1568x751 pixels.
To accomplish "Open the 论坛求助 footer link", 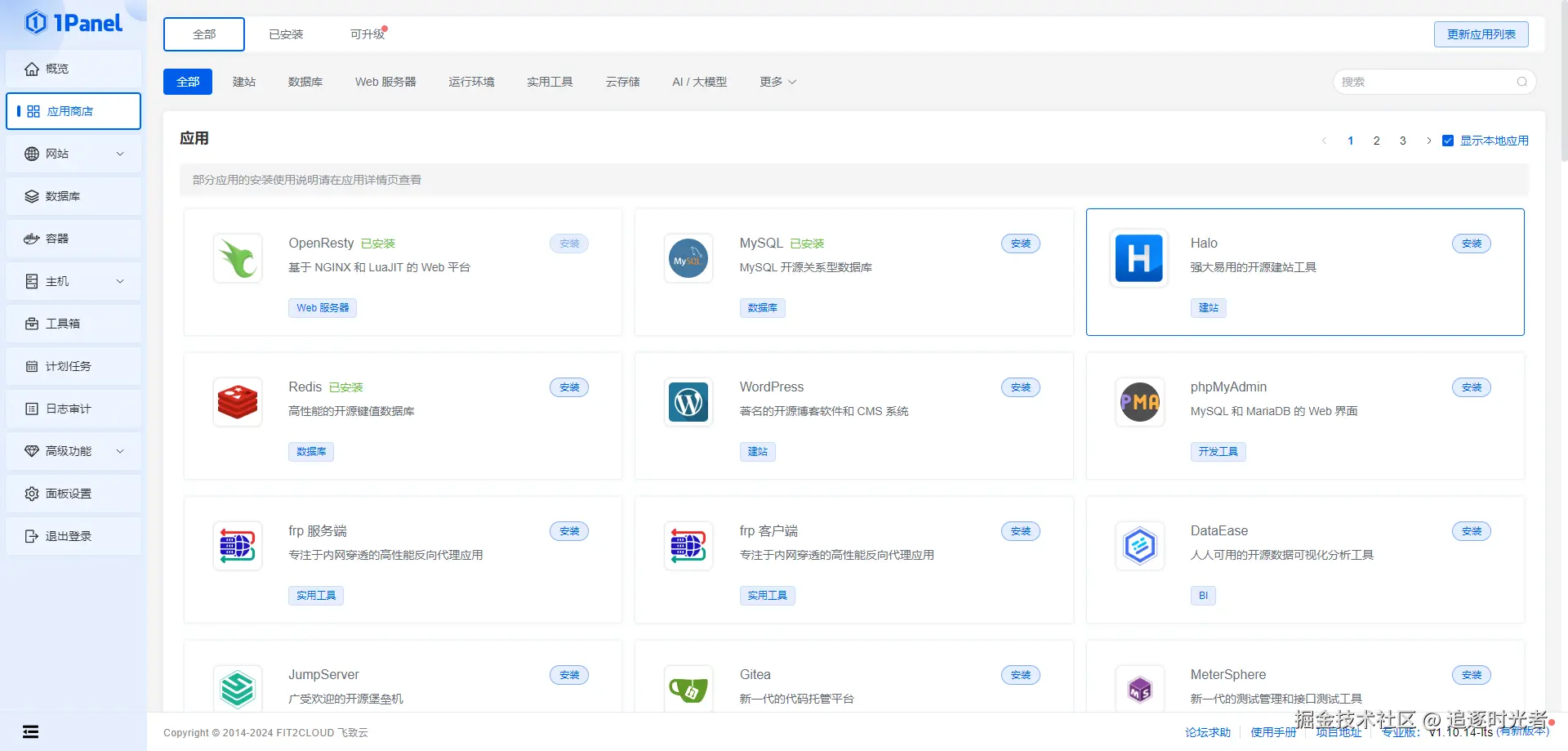I will coord(1208,732).
